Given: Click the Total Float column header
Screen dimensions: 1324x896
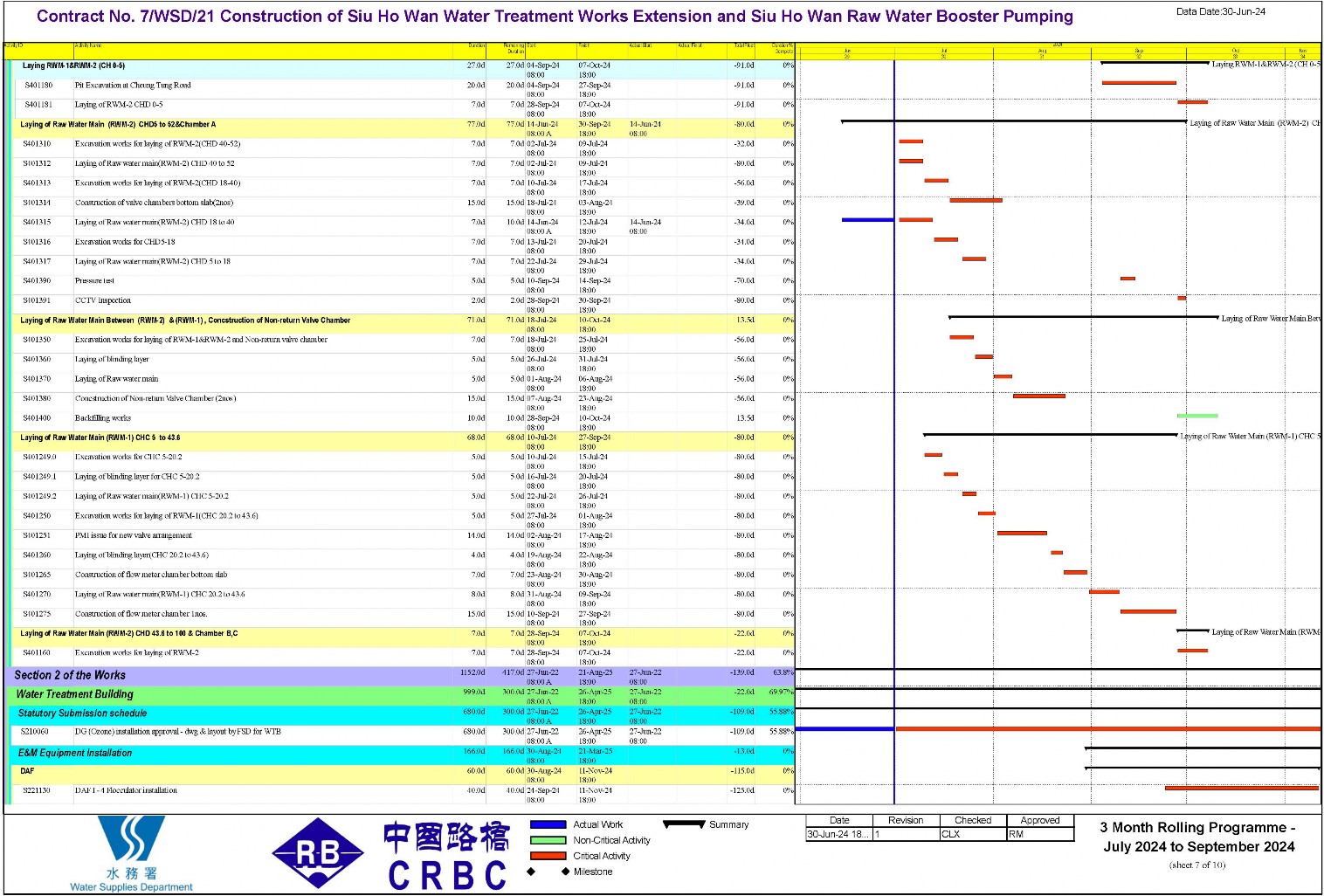Looking at the screenshot, I should point(741,49).
